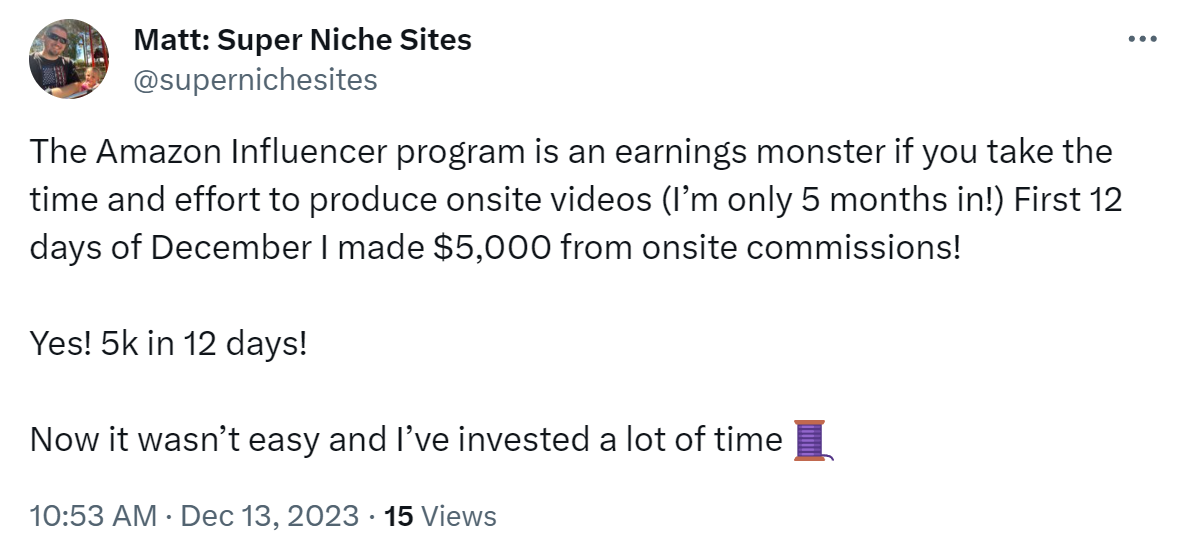
Task: Click the bold 15 view count
Action: coord(399,516)
